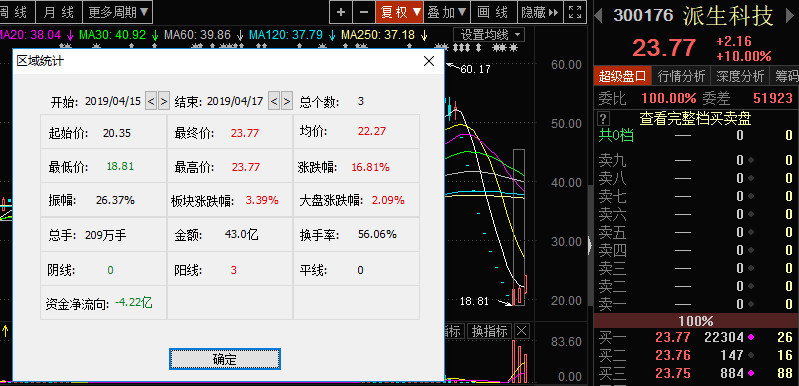Expand 隐藏 panel arrows
Screen dimensions: 799x386
[x=540, y=12]
